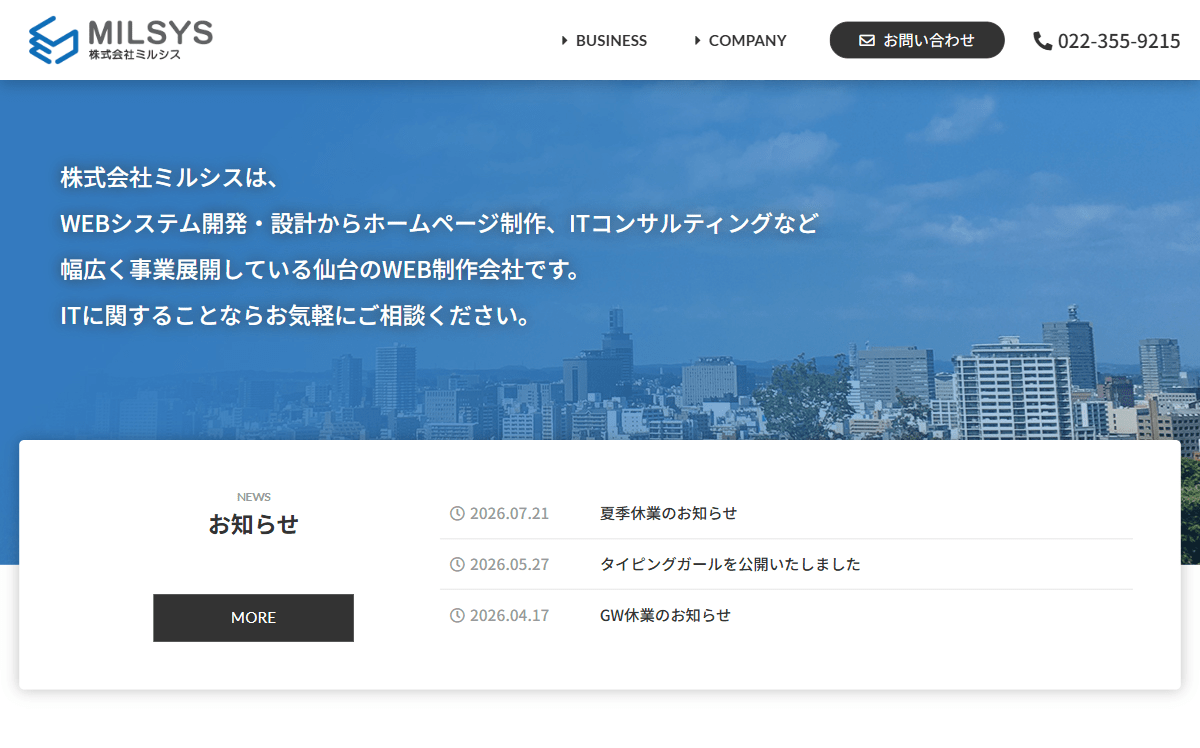The height and width of the screenshot is (748, 1200).
Task: Click the お問い合わせ contact button
Action: (917, 40)
